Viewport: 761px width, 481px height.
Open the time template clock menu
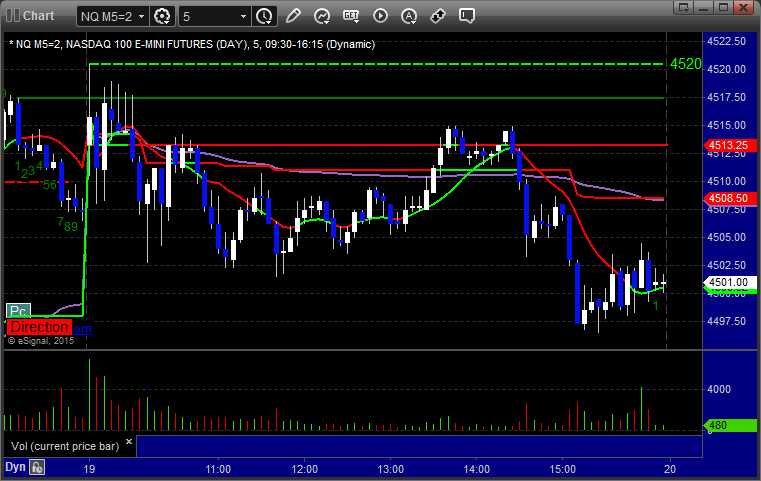(265, 17)
